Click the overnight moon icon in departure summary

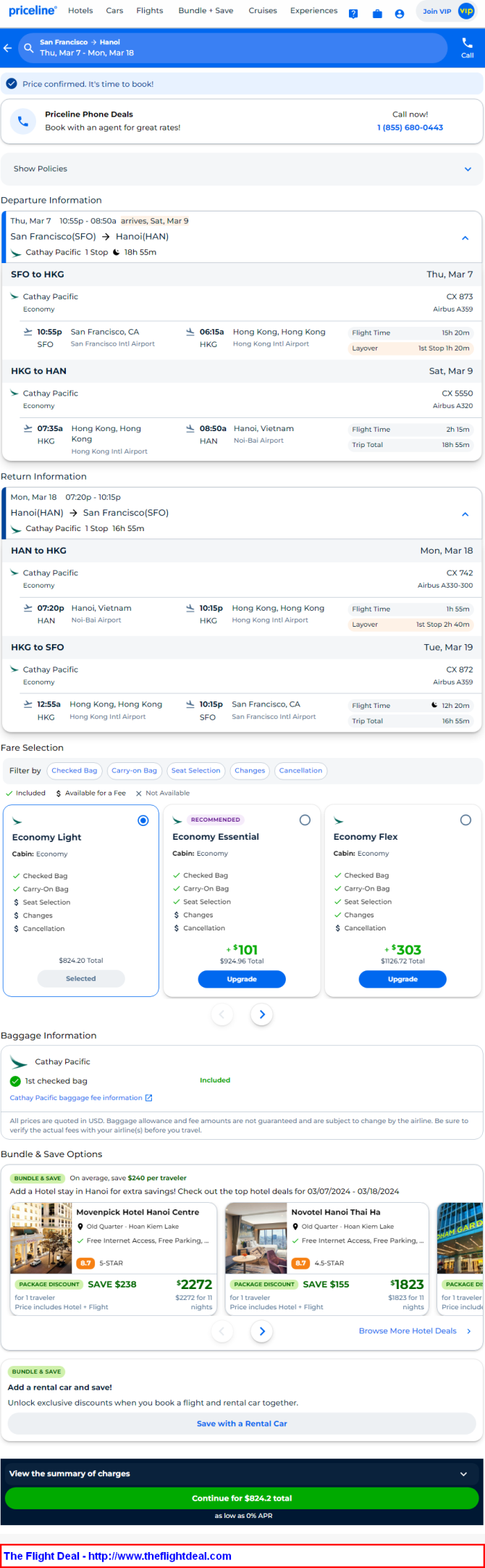point(116,253)
